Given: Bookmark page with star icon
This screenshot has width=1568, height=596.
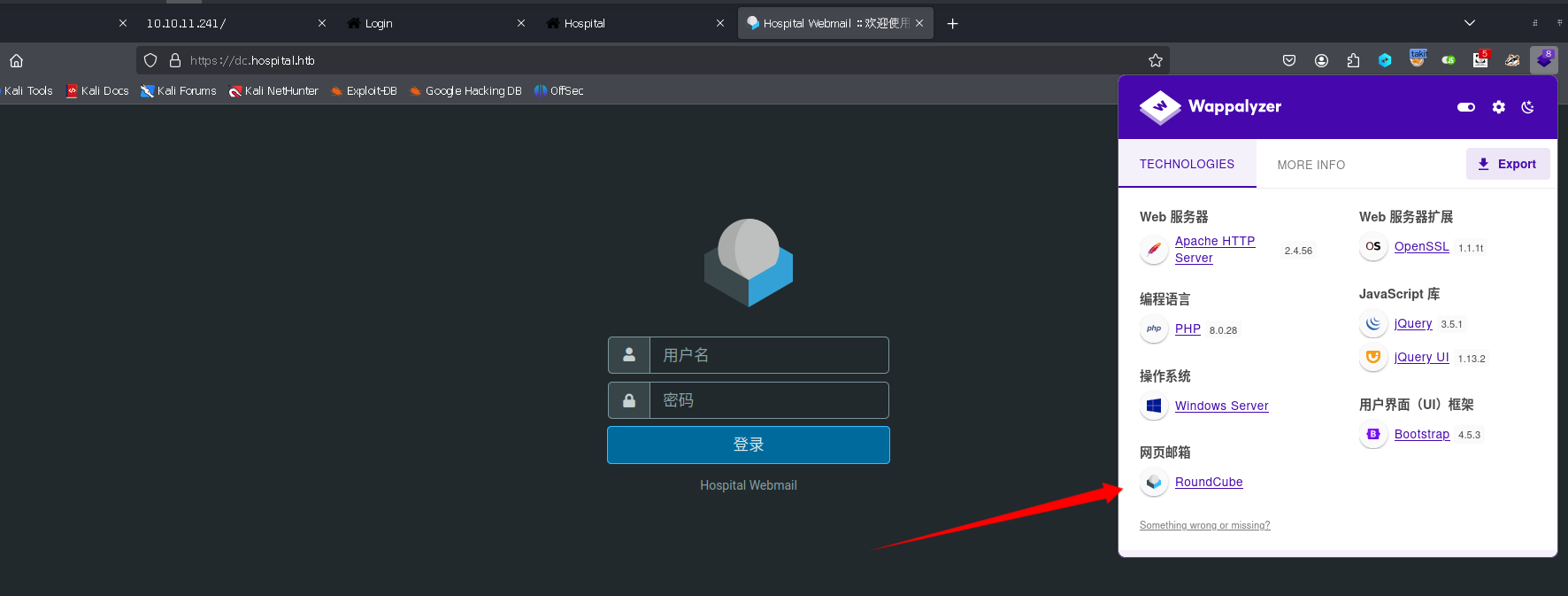Looking at the screenshot, I should [1155, 60].
